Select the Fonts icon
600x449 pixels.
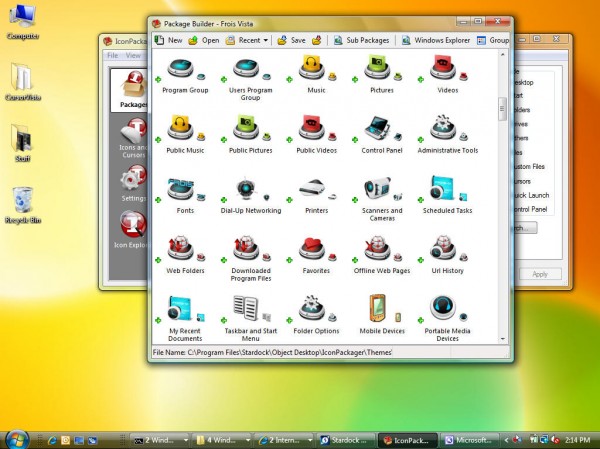coord(181,187)
